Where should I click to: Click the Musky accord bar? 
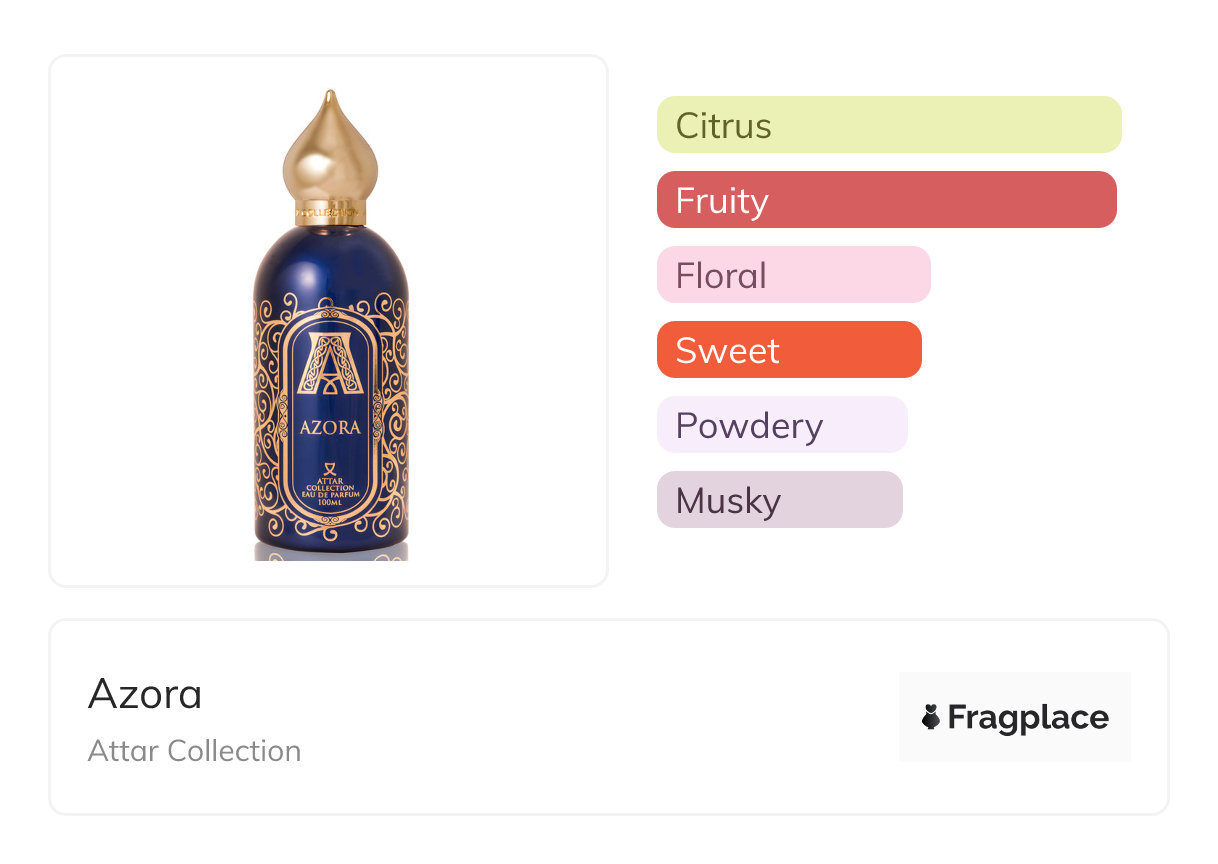pyautogui.click(x=779, y=500)
